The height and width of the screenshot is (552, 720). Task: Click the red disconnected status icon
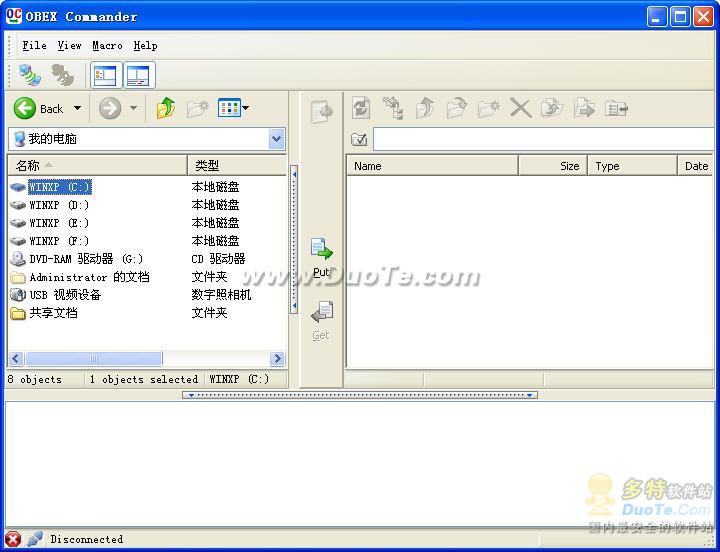pyautogui.click(x=13, y=539)
